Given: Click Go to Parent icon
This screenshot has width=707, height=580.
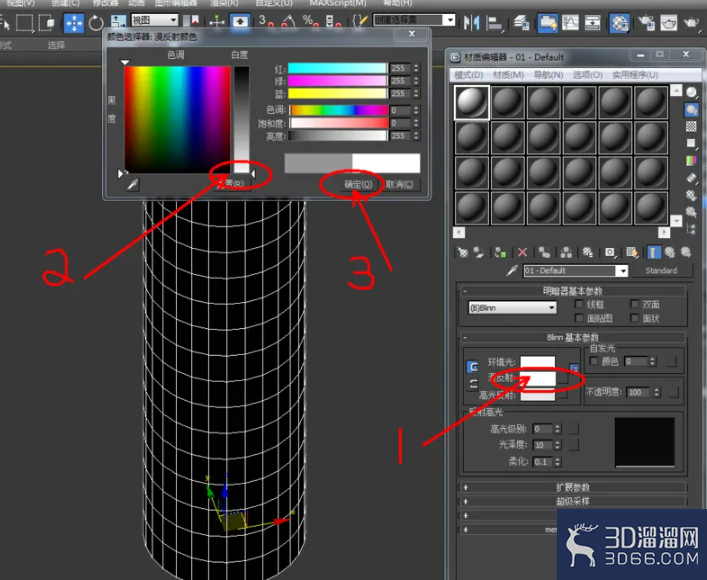Looking at the screenshot, I should point(670,252).
